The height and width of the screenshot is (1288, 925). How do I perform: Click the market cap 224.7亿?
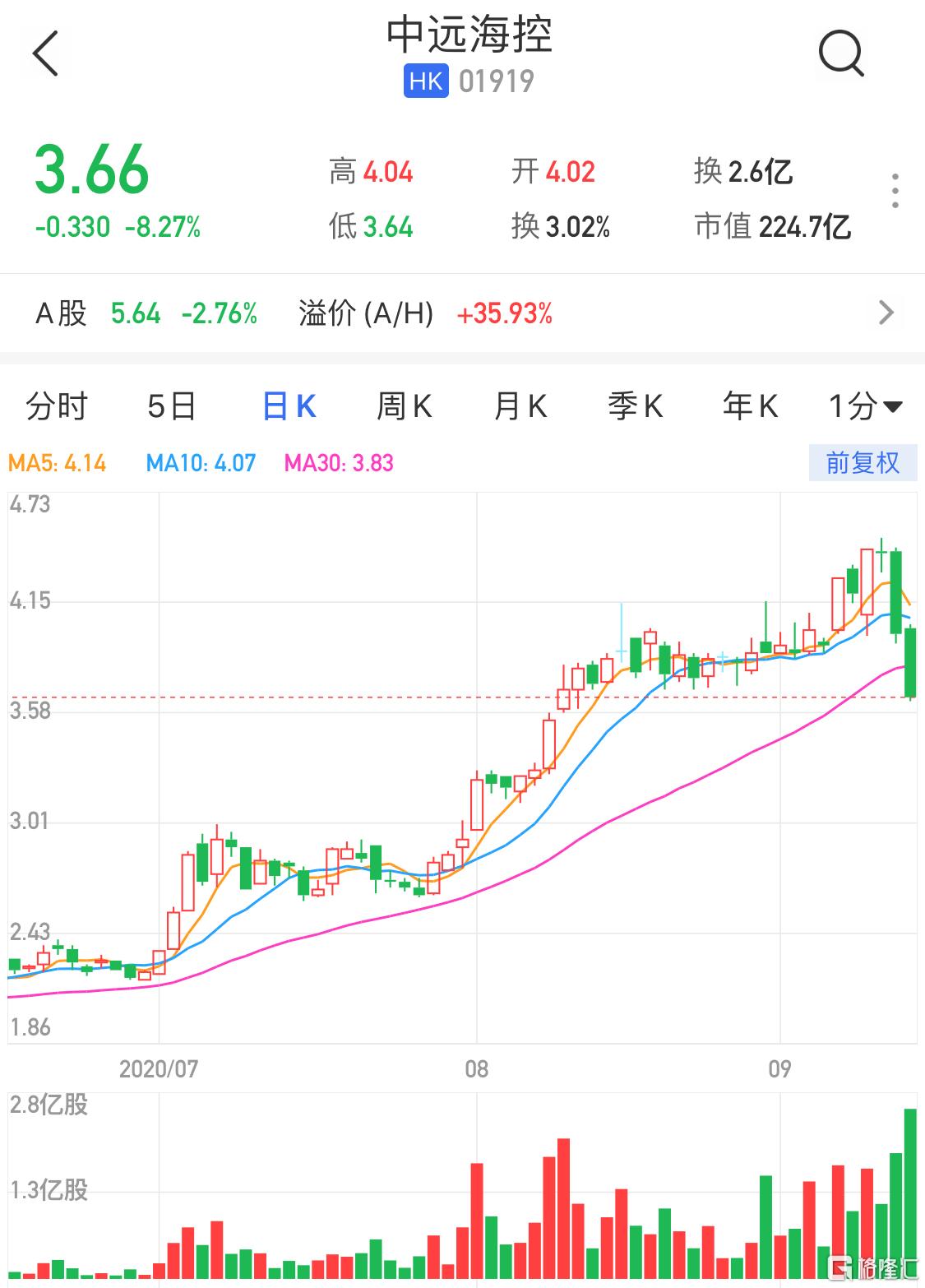(x=806, y=227)
